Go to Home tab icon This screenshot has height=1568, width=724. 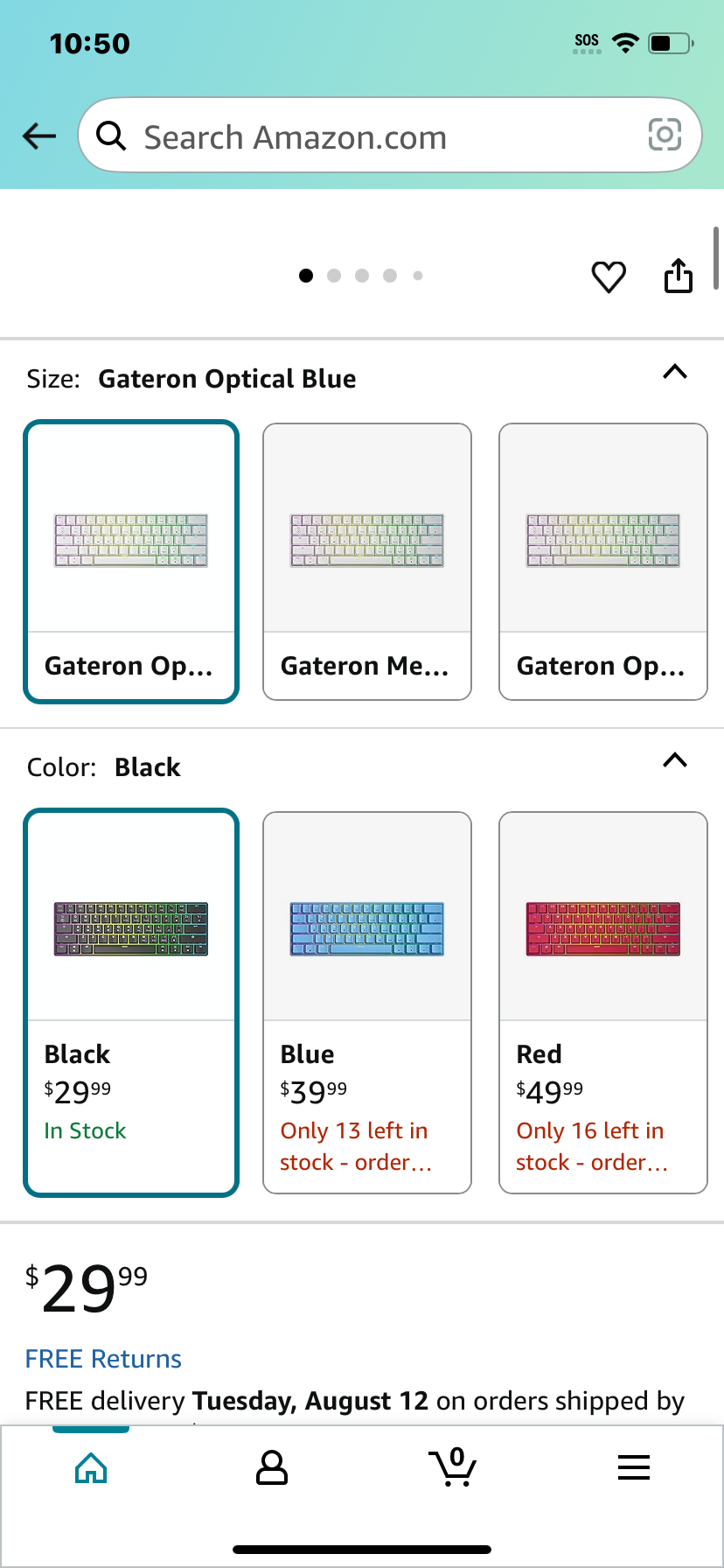91,1468
